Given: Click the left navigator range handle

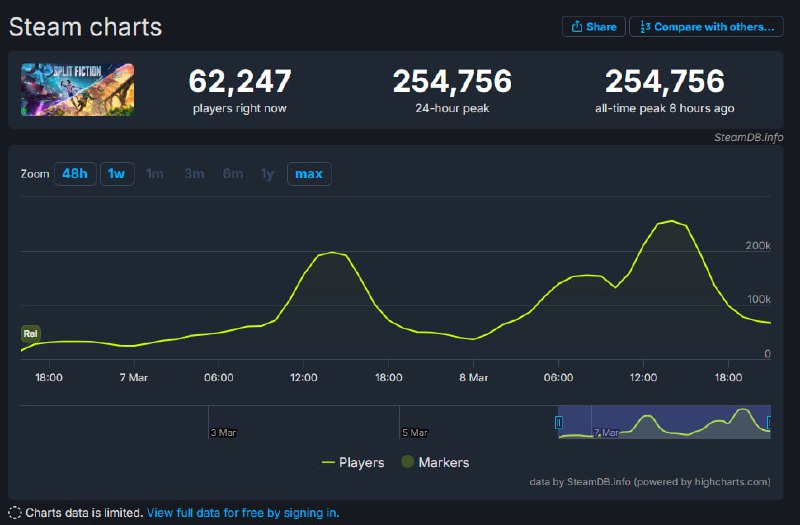Looking at the screenshot, I should [x=559, y=422].
